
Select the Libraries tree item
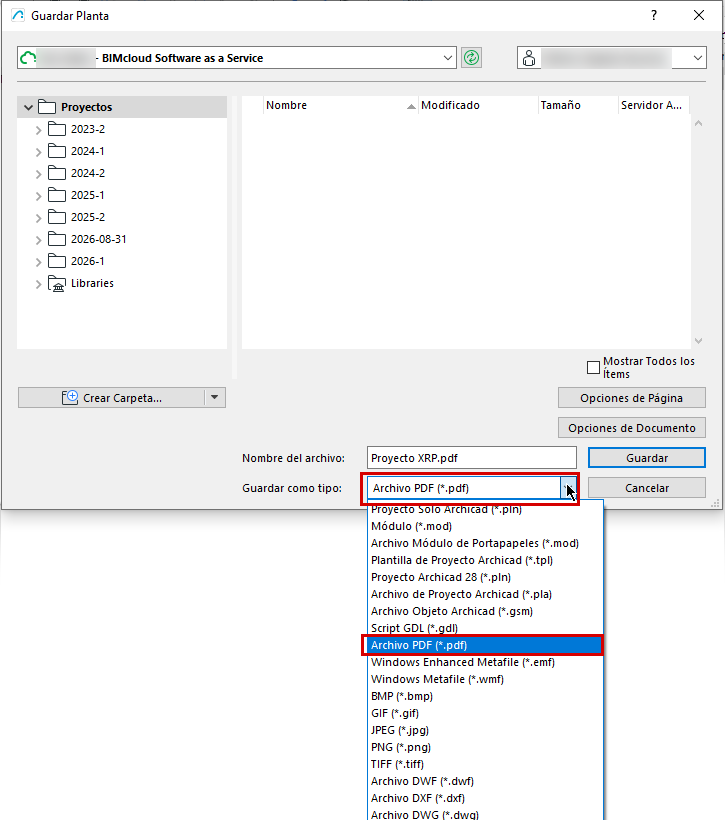pos(92,283)
